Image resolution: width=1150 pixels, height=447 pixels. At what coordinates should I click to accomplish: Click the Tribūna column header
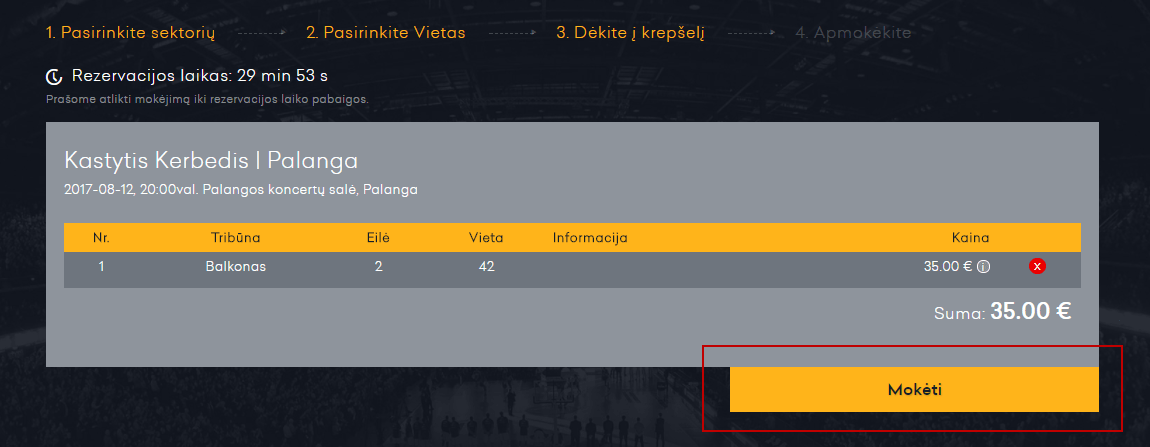click(235, 238)
